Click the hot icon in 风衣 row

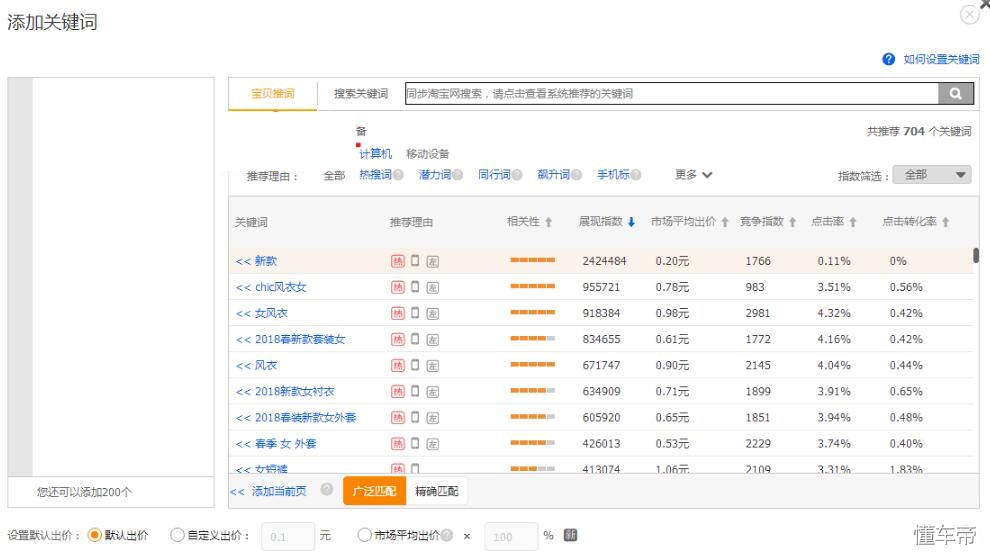398,365
